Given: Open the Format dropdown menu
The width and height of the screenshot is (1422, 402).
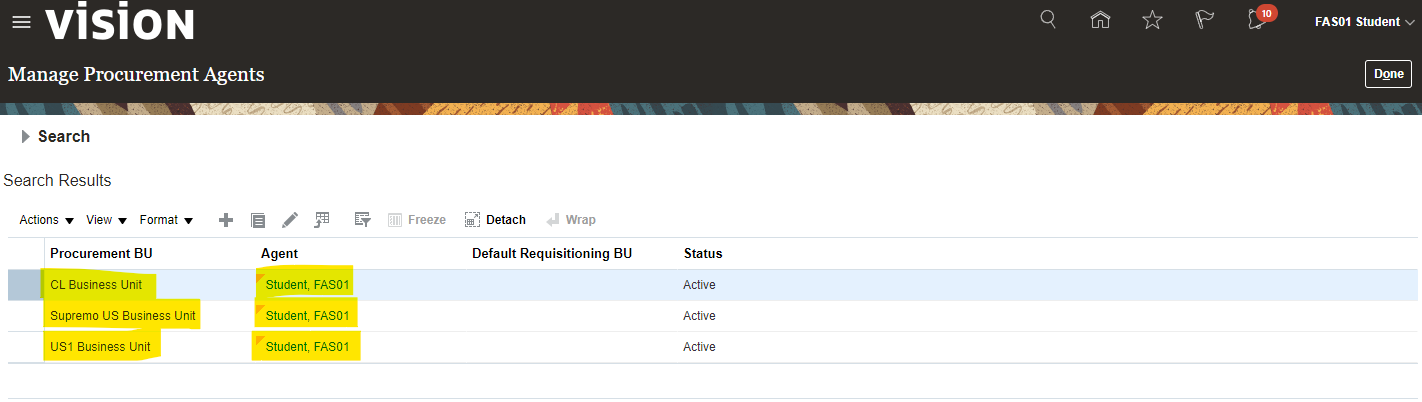Looking at the screenshot, I should click(166, 220).
